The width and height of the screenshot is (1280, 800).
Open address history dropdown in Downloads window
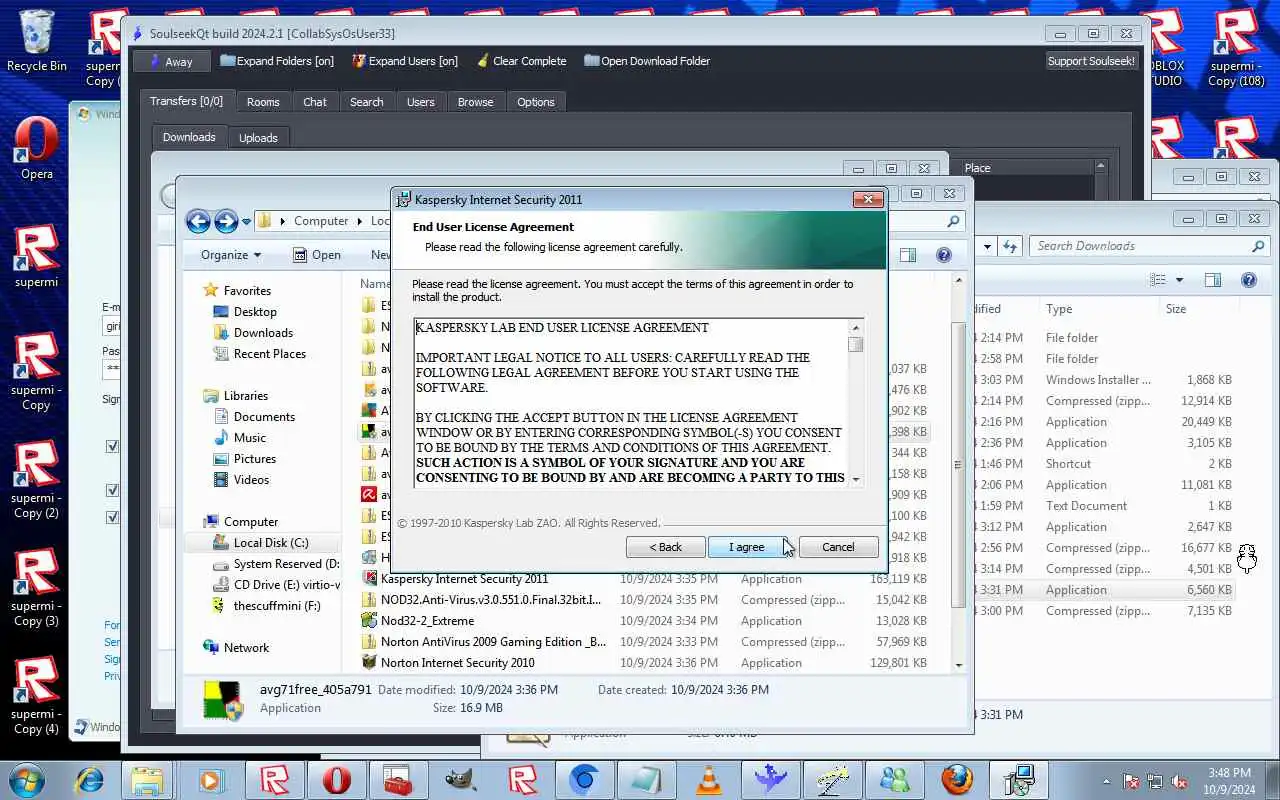(x=987, y=246)
